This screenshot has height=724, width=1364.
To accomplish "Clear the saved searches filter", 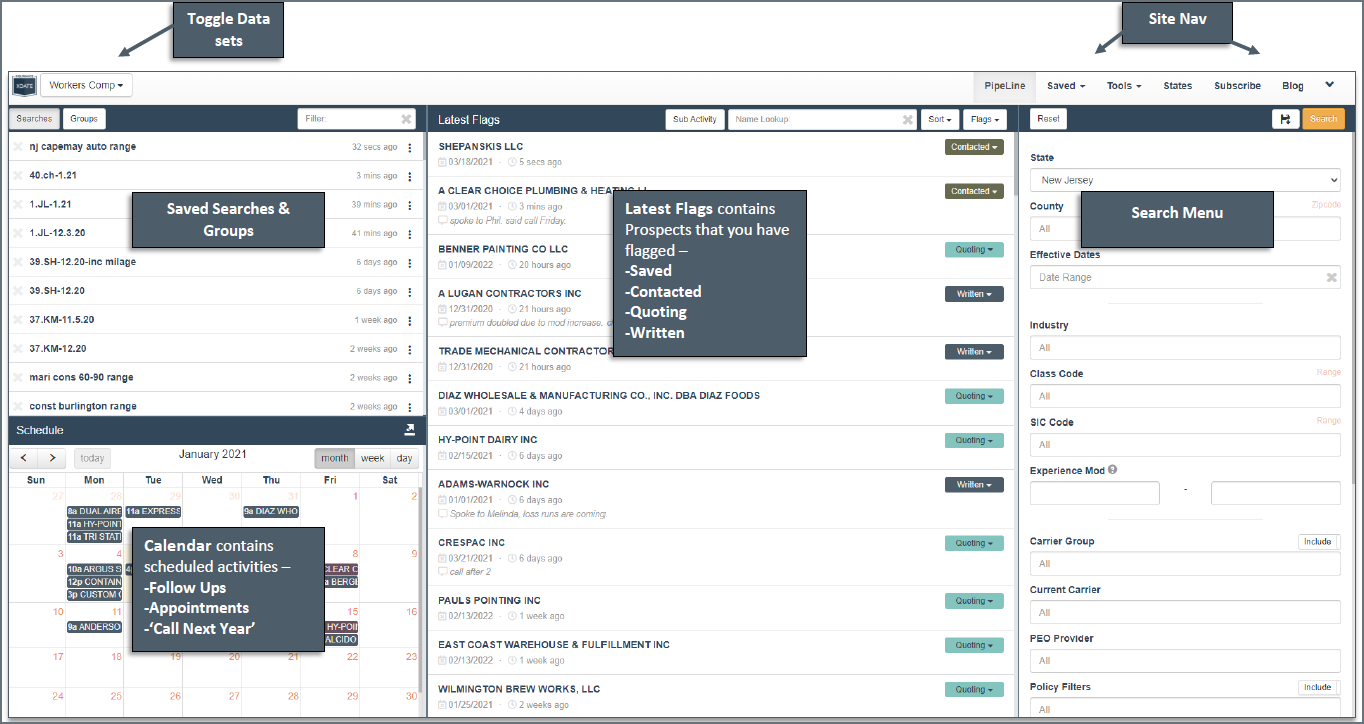I will point(407,119).
